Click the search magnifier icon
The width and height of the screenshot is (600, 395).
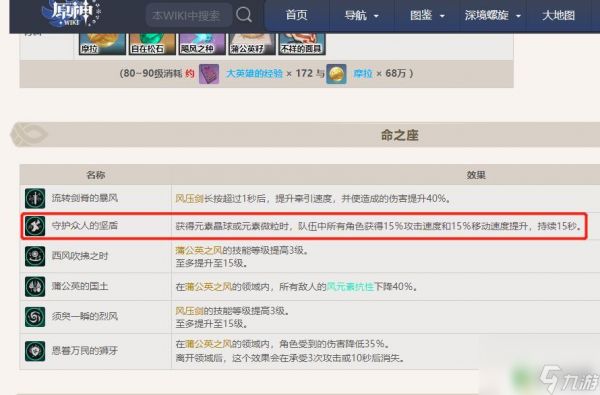[244, 15]
